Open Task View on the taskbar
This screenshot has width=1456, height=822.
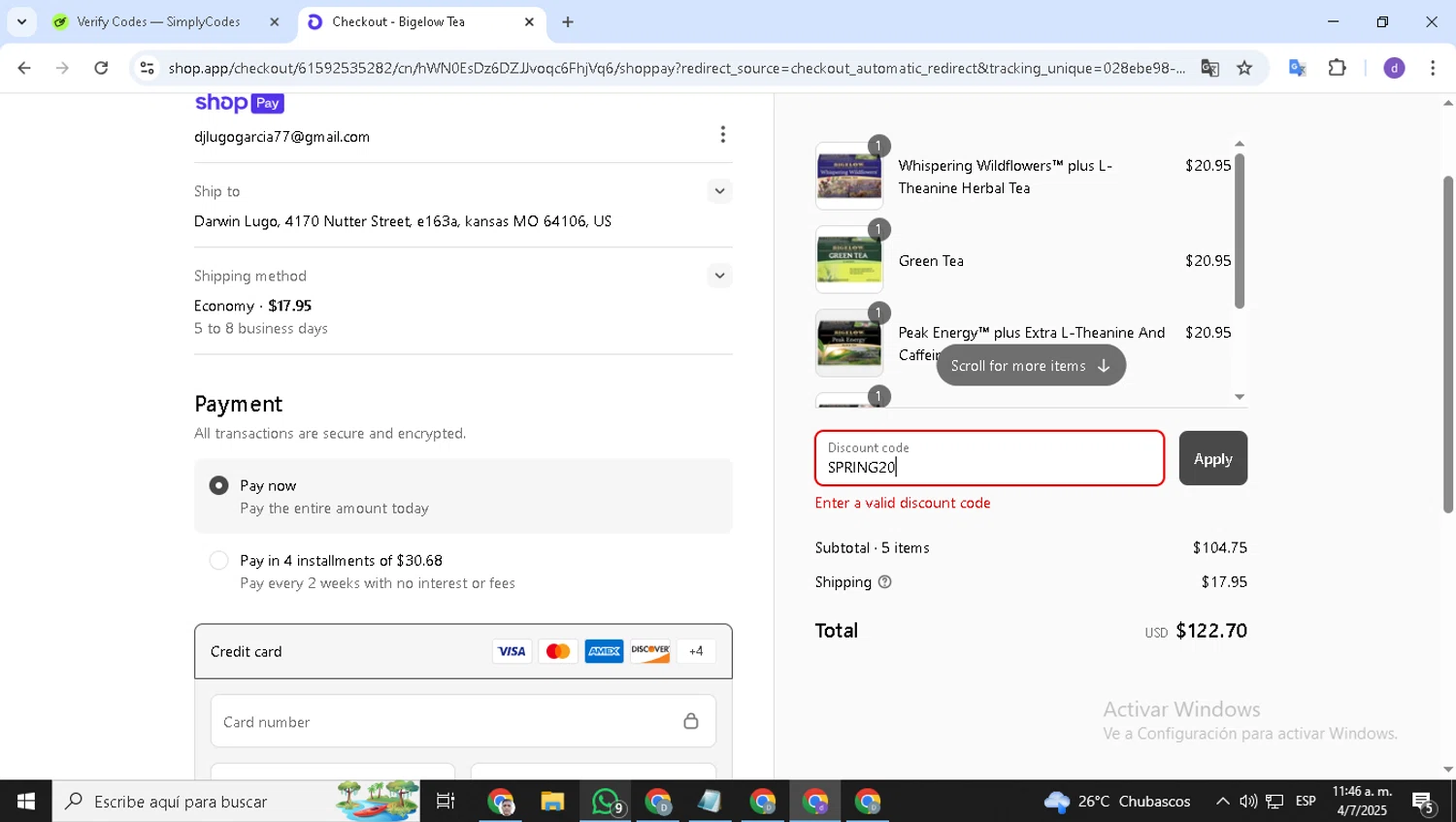446,802
